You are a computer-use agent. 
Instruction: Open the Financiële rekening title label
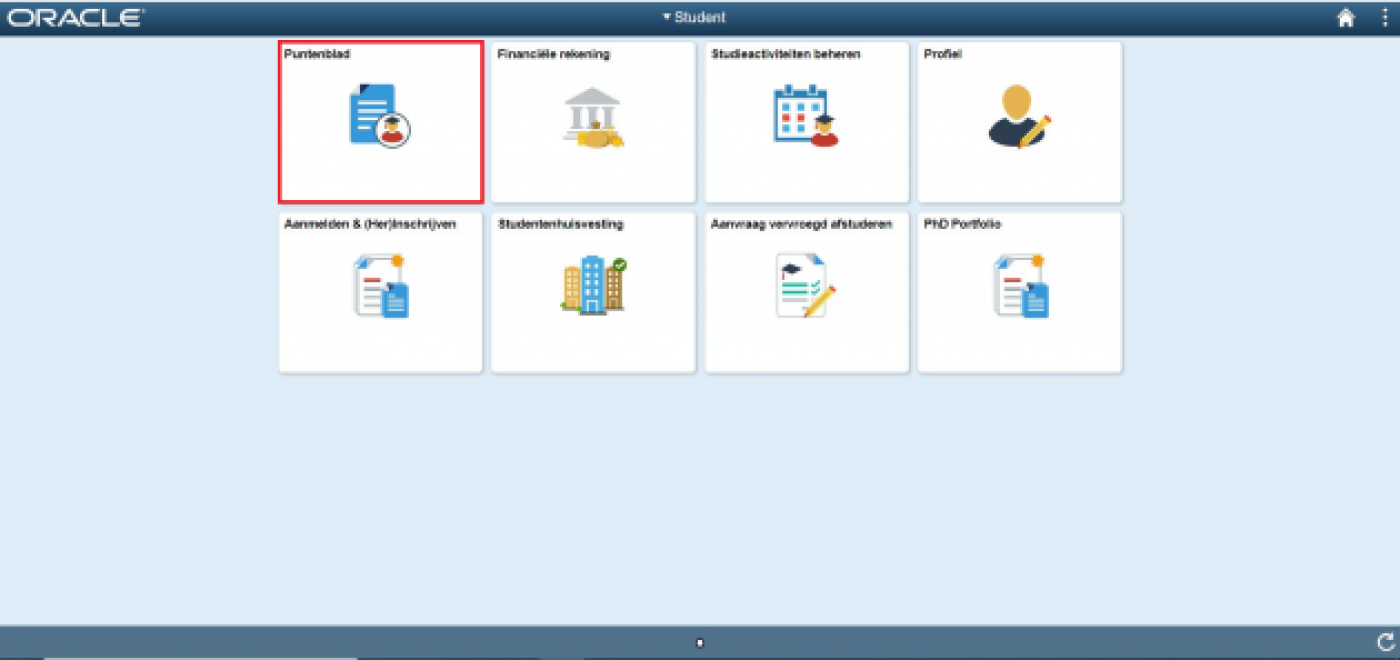[x=553, y=54]
